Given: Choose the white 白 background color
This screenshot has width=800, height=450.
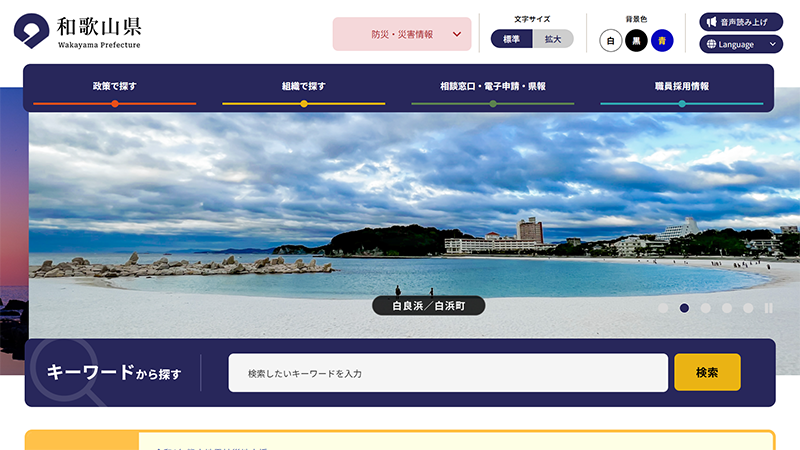Looking at the screenshot, I should point(610,41).
